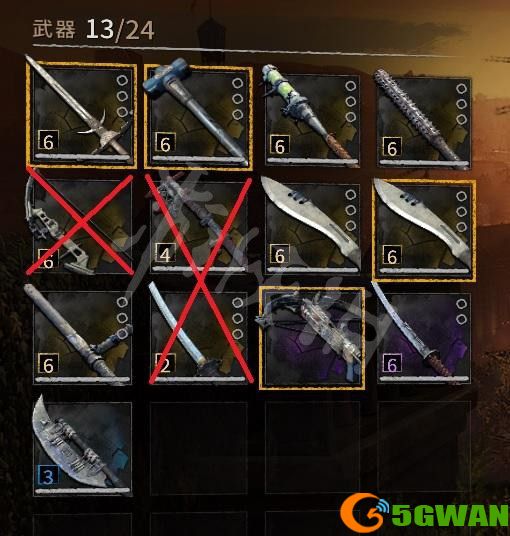The image size is (510, 536).
Task: Click the 13/24 weapon capacity counter
Action: click(120, 30)
